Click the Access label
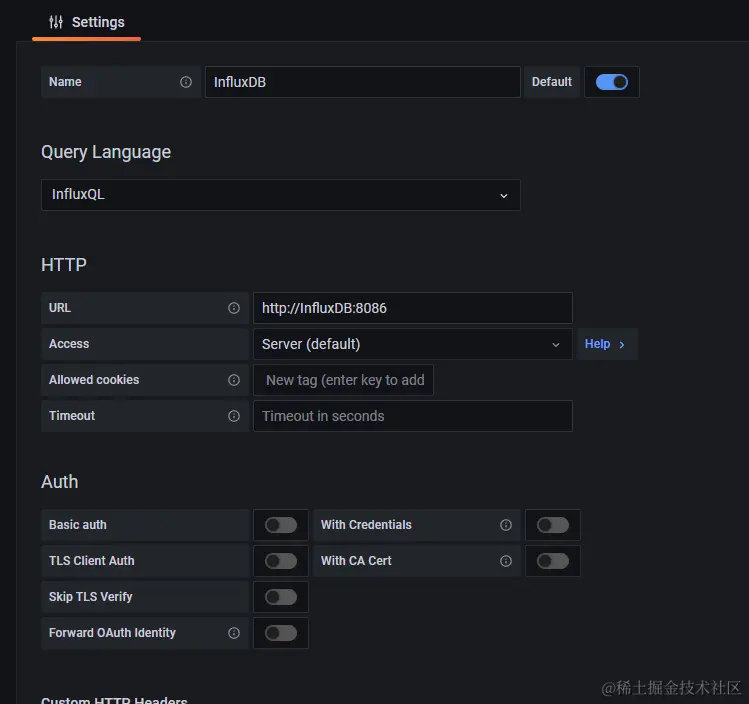The image size is (749, 704). [69, 344]
